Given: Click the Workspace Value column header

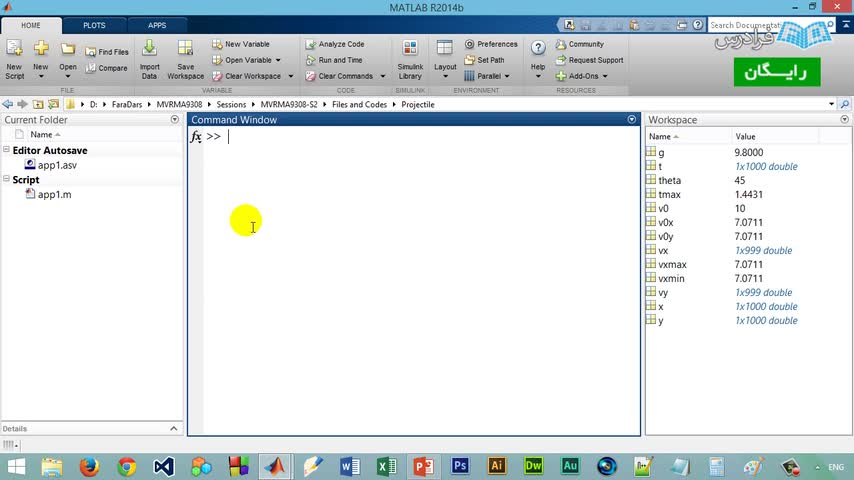Looking at the screenshot, I should coord(745,137).
